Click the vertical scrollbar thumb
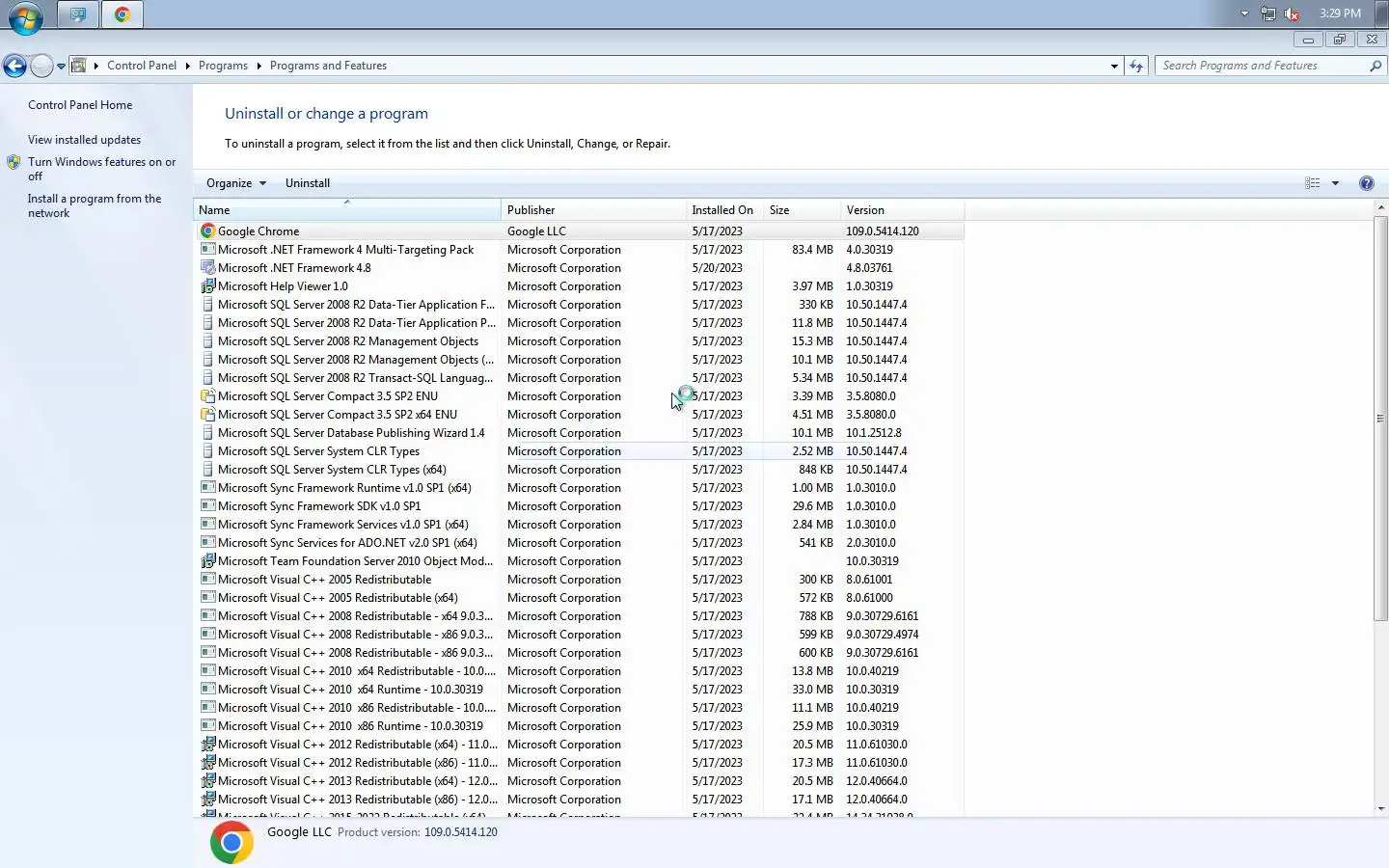The image size is (1389, 868). pyautogui.click(x=1380, y=419)
